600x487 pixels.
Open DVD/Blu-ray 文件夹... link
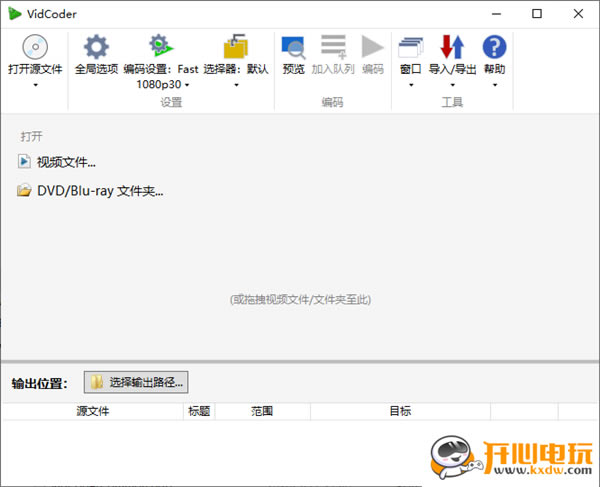(x=100, y=191)
